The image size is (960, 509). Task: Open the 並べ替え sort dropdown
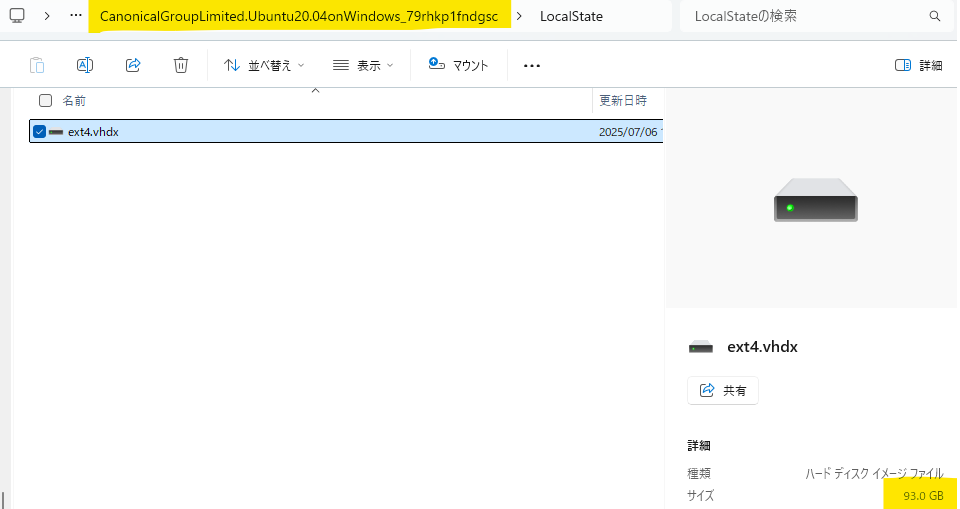(264, 65)
